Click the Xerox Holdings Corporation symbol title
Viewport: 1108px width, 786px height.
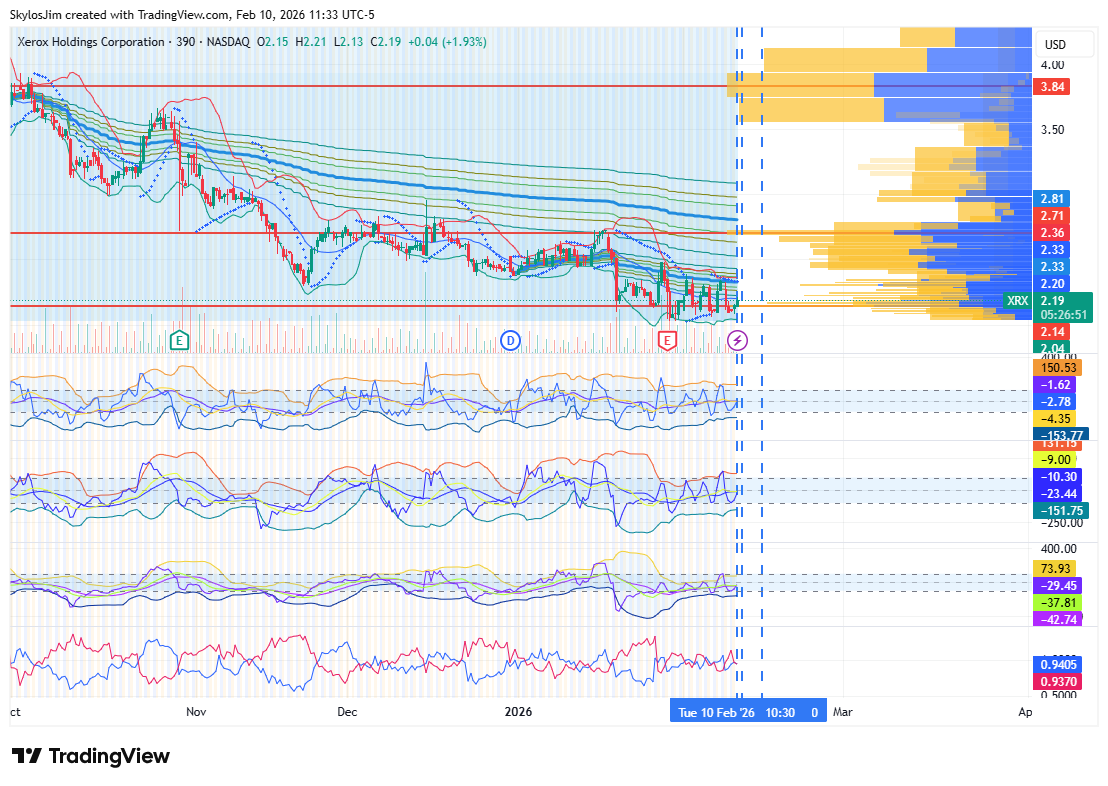pos(89,42)
